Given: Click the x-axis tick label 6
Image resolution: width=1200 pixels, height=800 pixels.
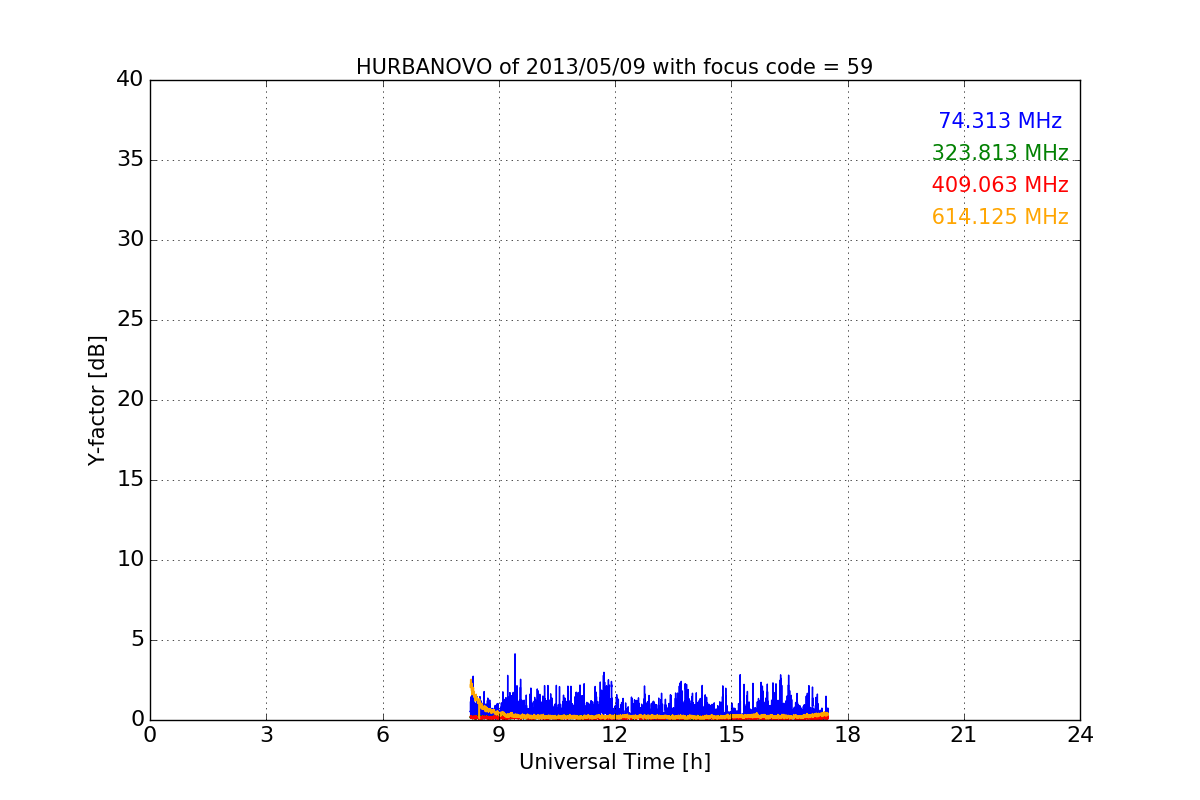Looking at the screenshot, I should 382,735.
